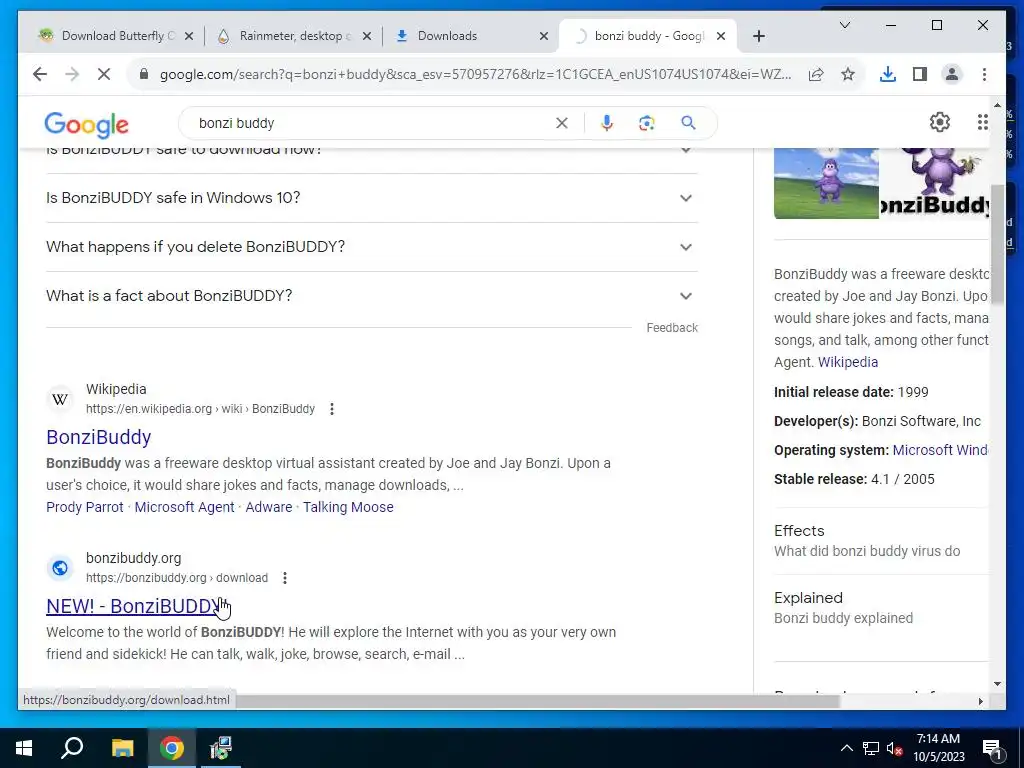View site information via the padlock icon
The image size is (1024, 768).
[144, 74]
